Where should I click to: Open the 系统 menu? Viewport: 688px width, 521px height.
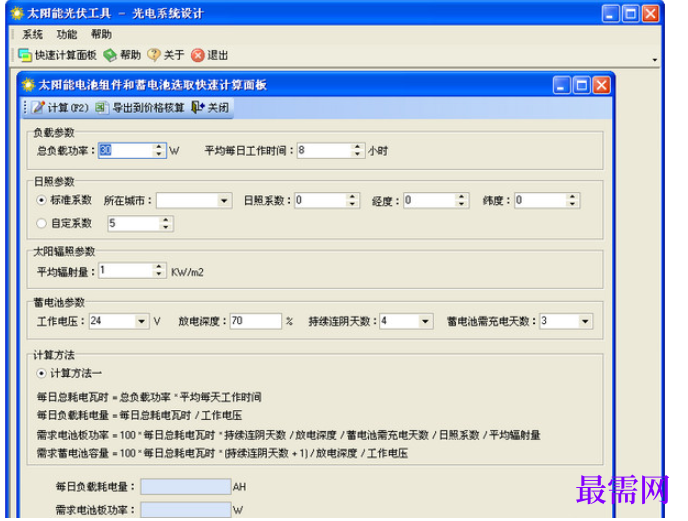(x=32, y=34)
